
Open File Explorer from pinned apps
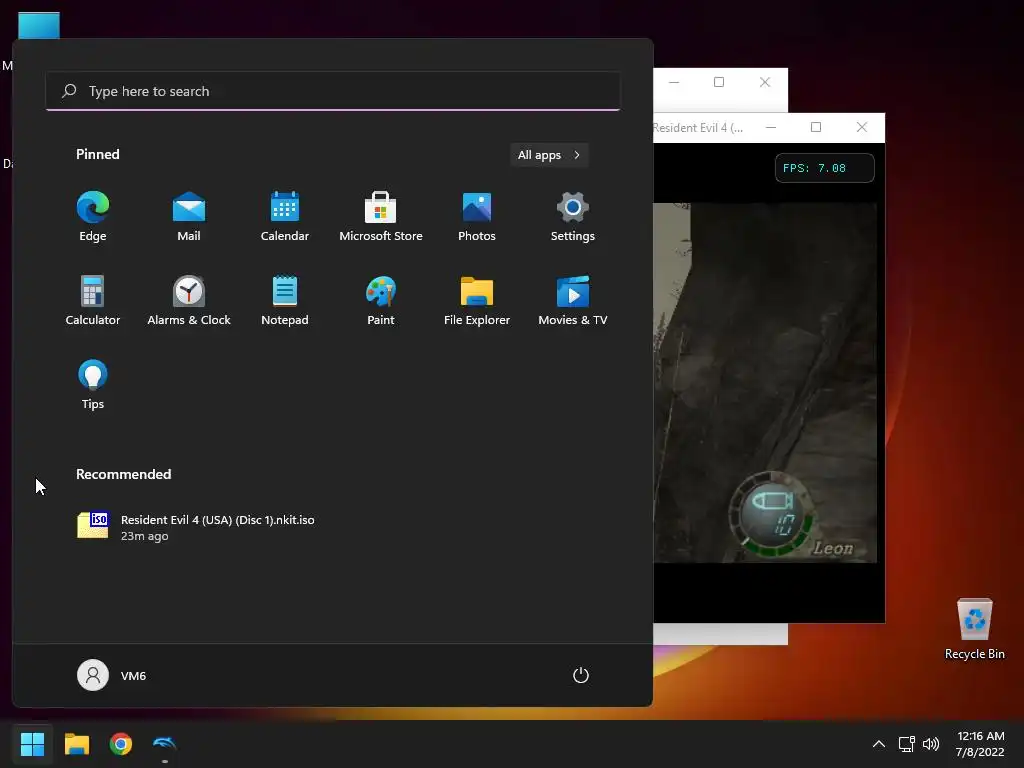click(x=477, y=300)
